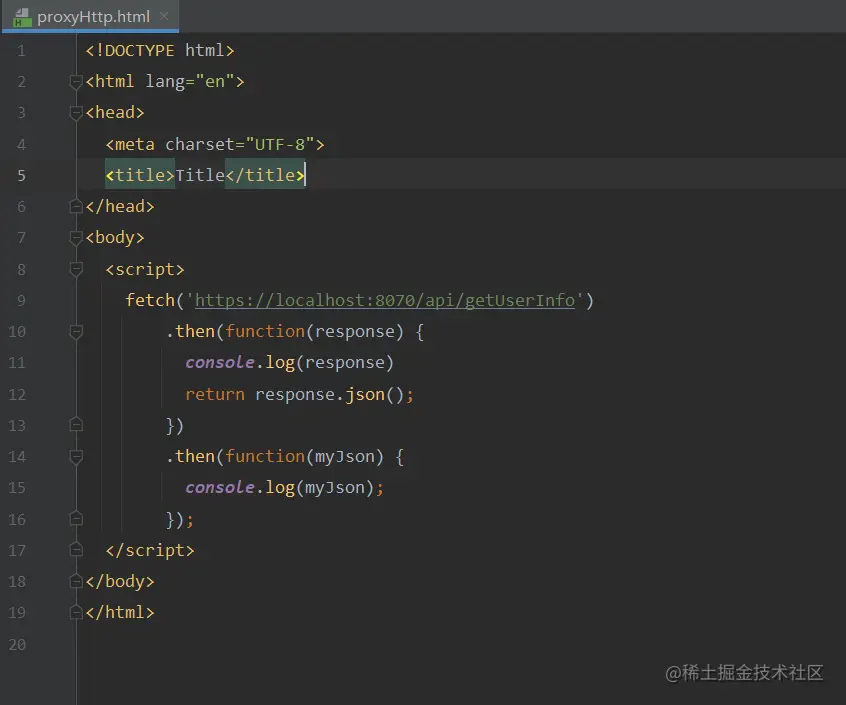The image size is (846, 705).
Task: Close the proxyHttp.html tab
Action: pos(164,17)
